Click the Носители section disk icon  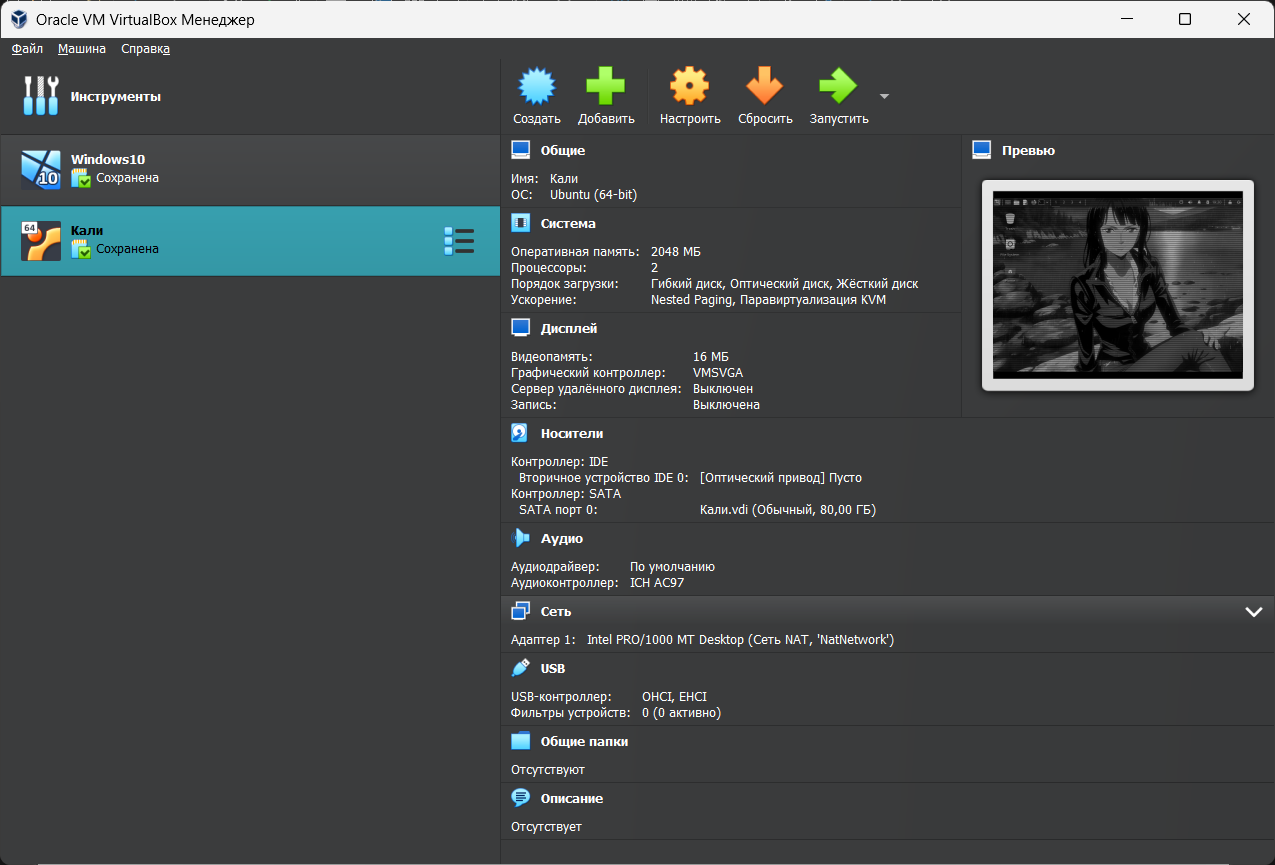(520, 433)
